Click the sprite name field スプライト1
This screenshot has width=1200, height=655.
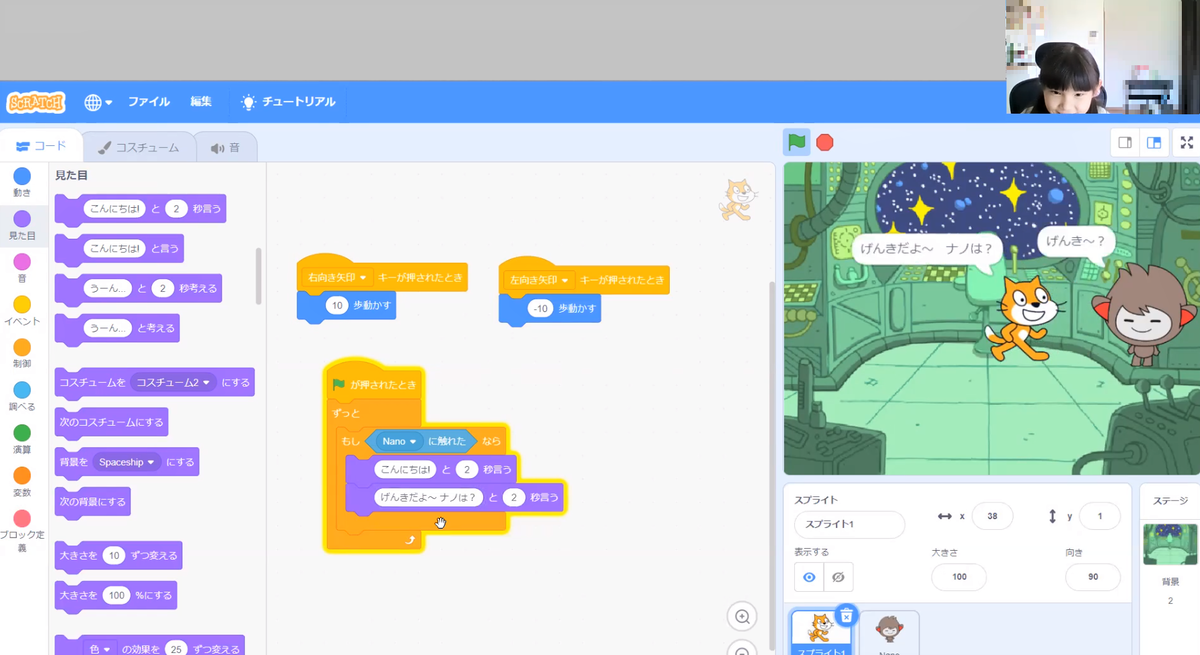(x=848, y=524)
